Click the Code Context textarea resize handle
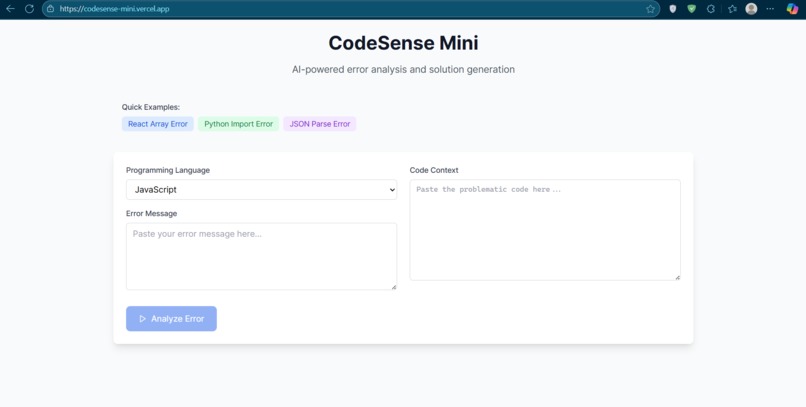Screen dimensions: 806x407 [x=677, y=277]
